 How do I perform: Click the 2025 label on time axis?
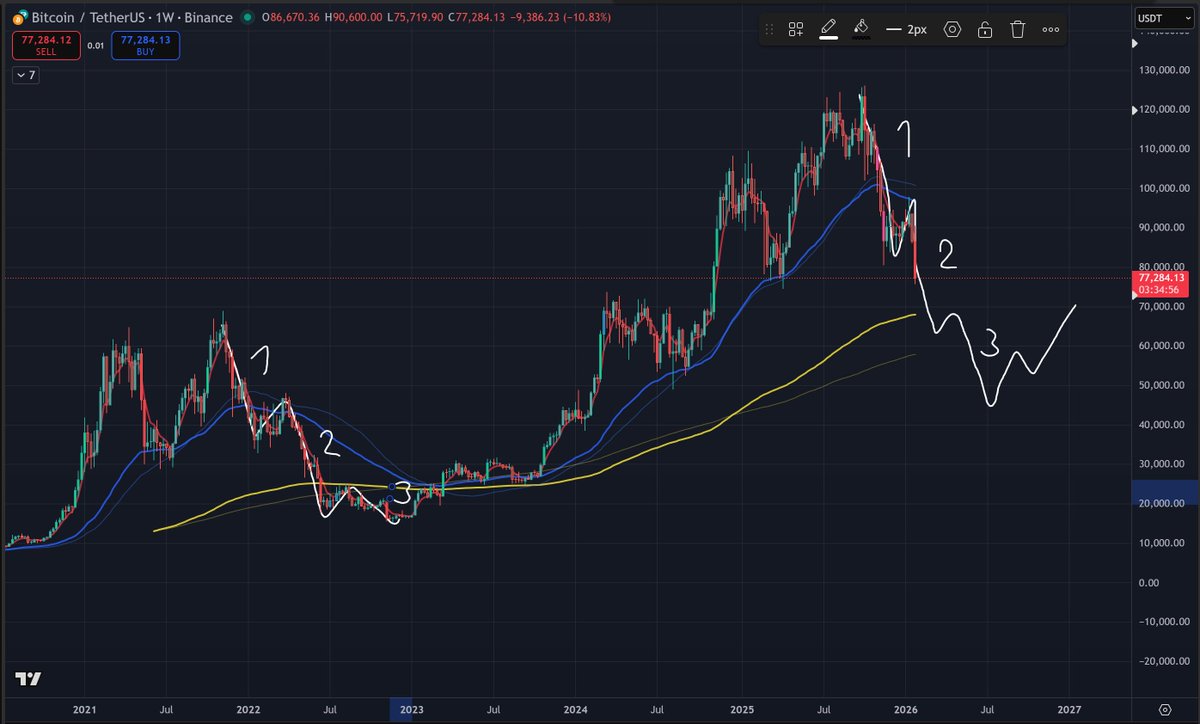coord(740,709)
